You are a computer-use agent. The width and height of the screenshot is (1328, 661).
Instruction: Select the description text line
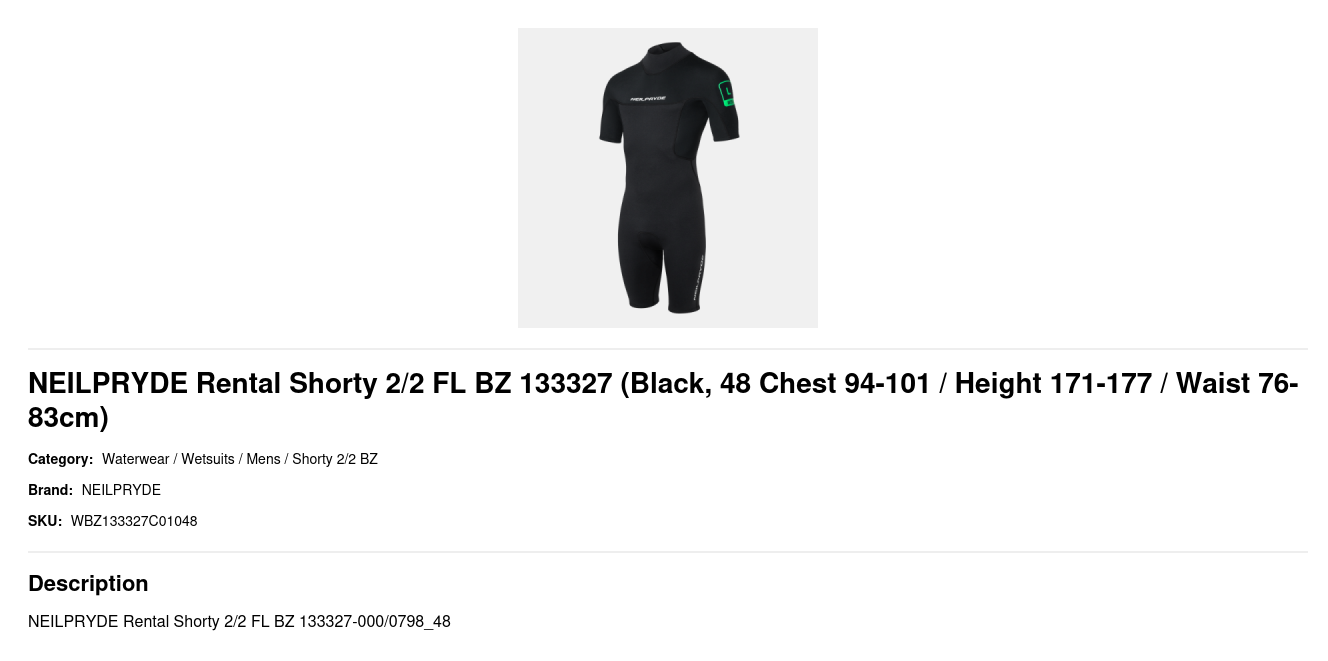click(x=239, y=621)
